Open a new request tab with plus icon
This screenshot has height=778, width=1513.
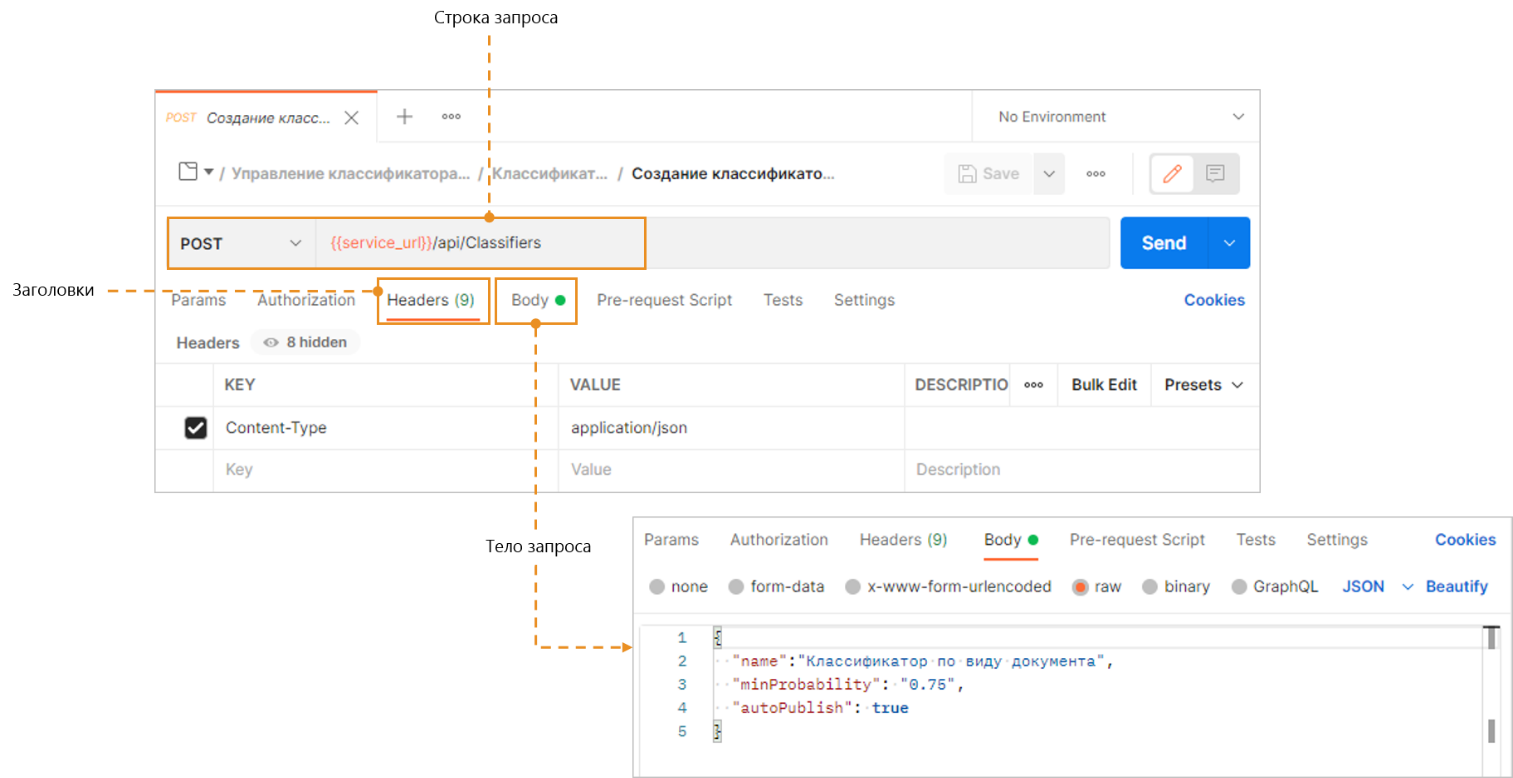(x=404, y=117)
